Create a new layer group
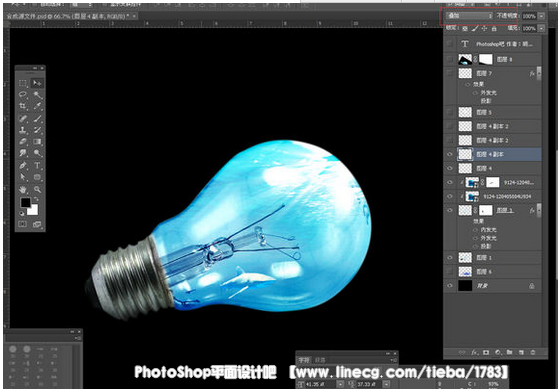 [x=510, y=352]
